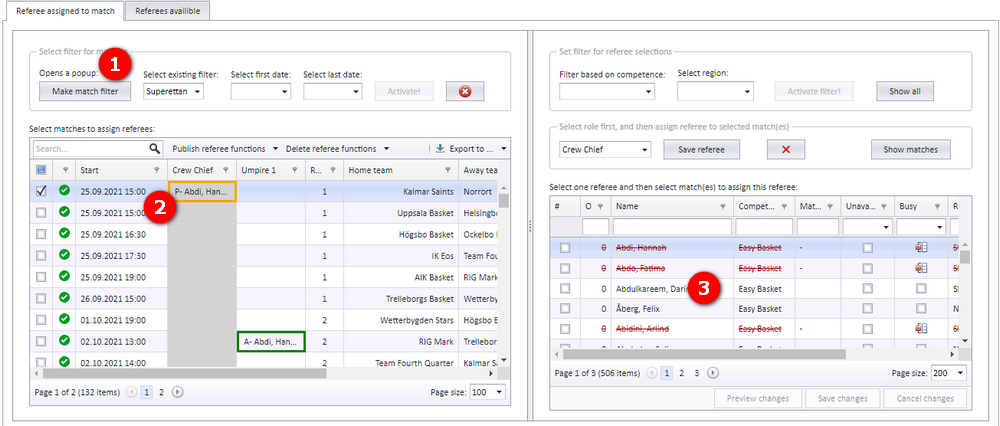Click referees grid vertical scrollbar thumb
The height and width of the screenshot is (426, 1000).
click(965, 256)
